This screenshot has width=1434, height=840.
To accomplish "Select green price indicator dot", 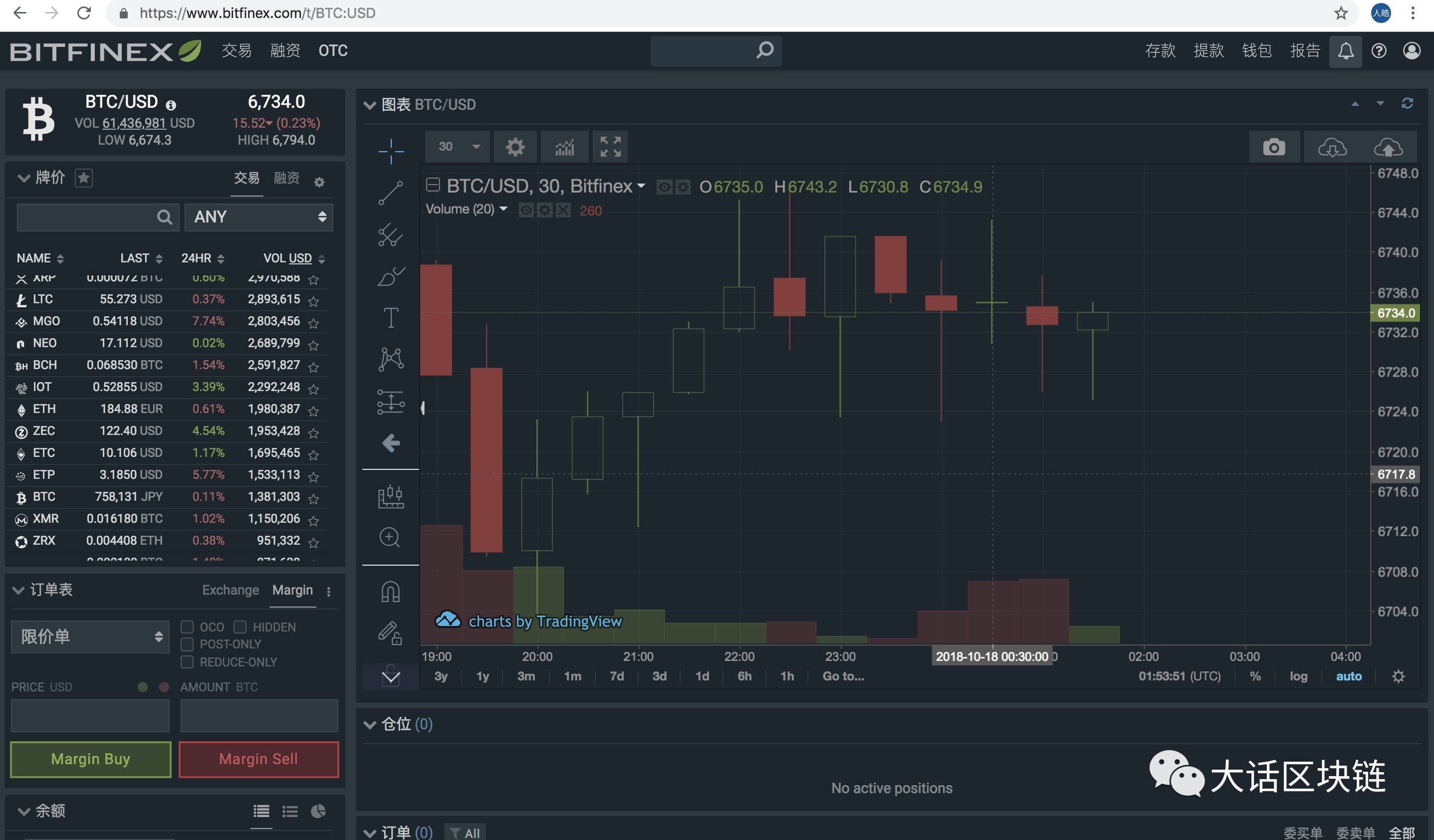I will (x=143, y=687).
